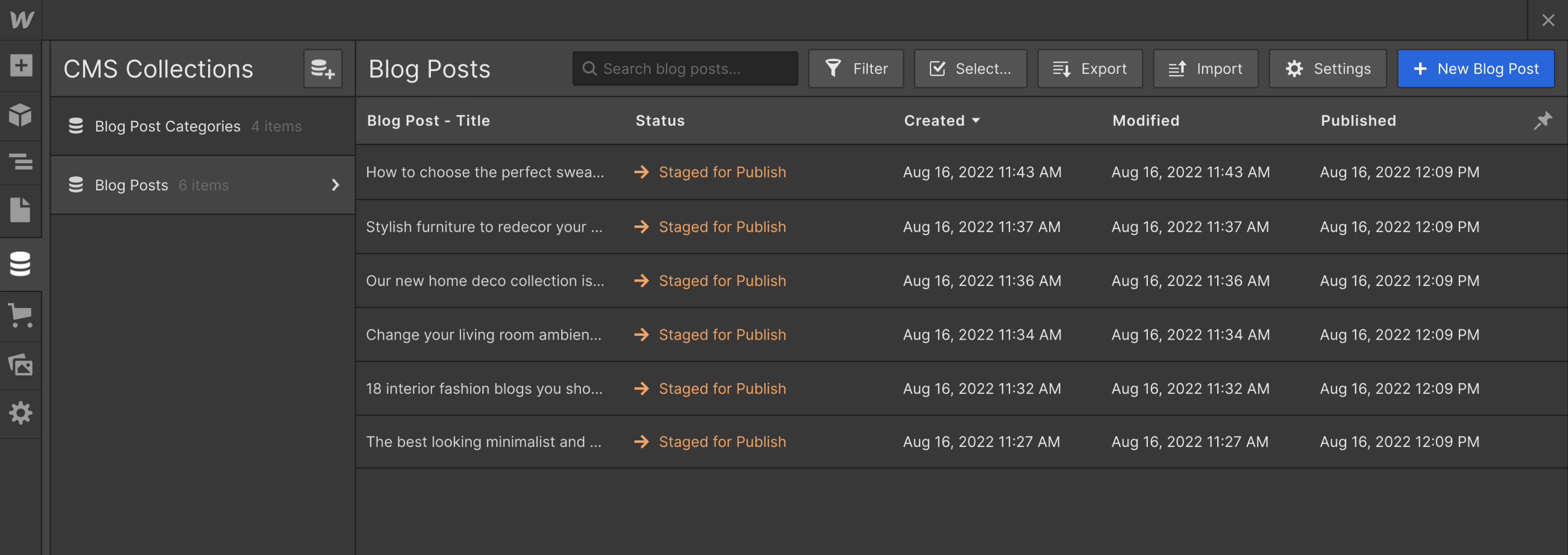Open the Filter options

pos(855,69)
